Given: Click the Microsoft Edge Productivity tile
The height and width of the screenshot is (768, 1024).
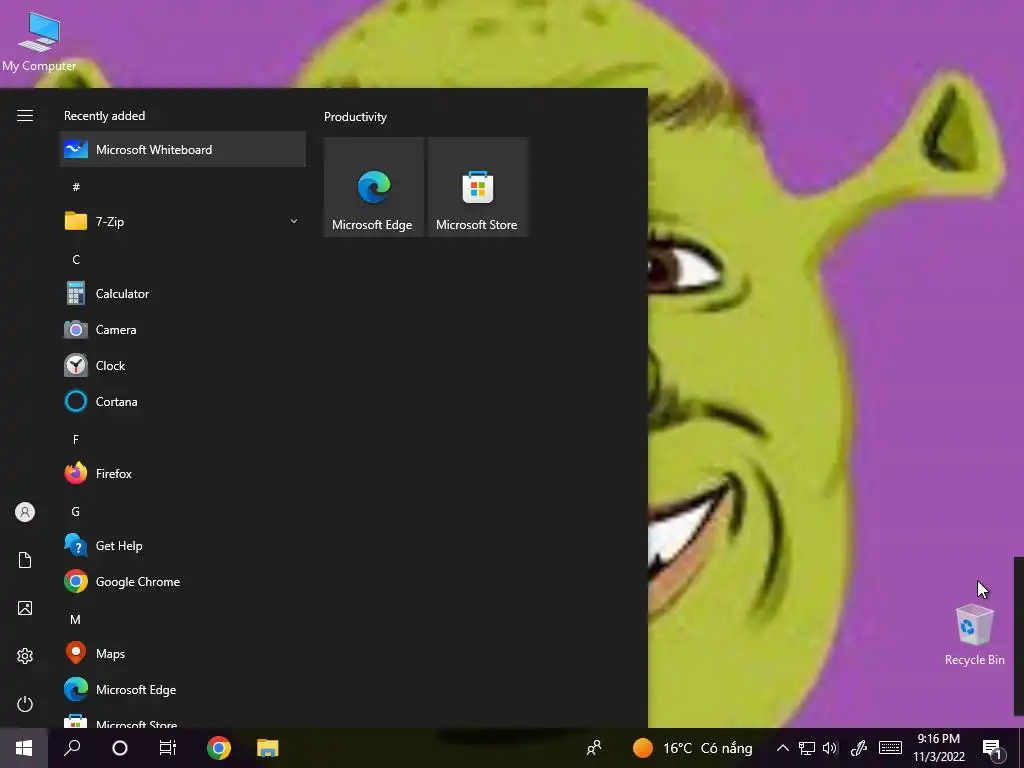Looking at the screenshot, I should [374, 187].
